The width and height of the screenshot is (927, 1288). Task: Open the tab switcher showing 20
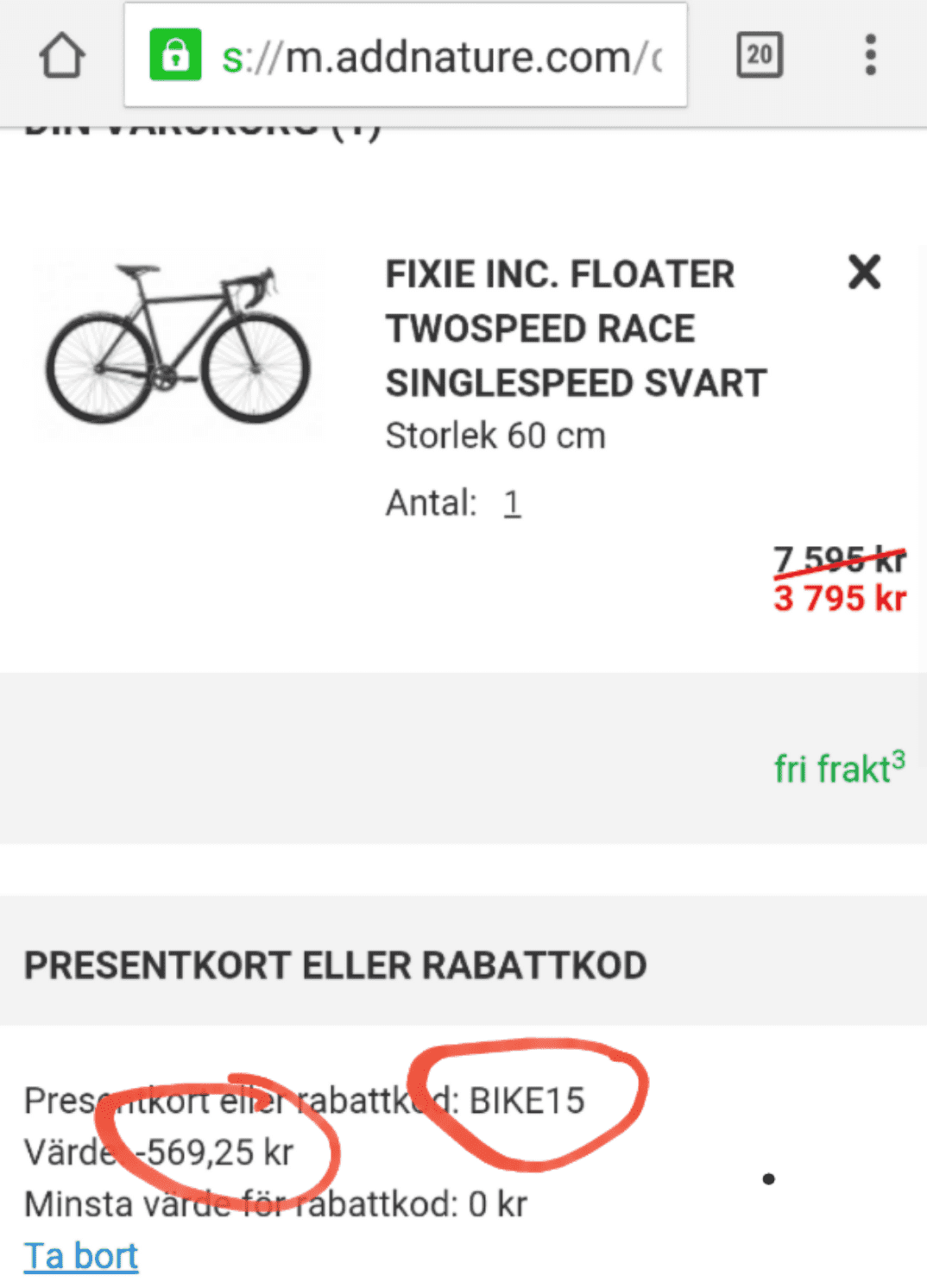pos(760,55)
